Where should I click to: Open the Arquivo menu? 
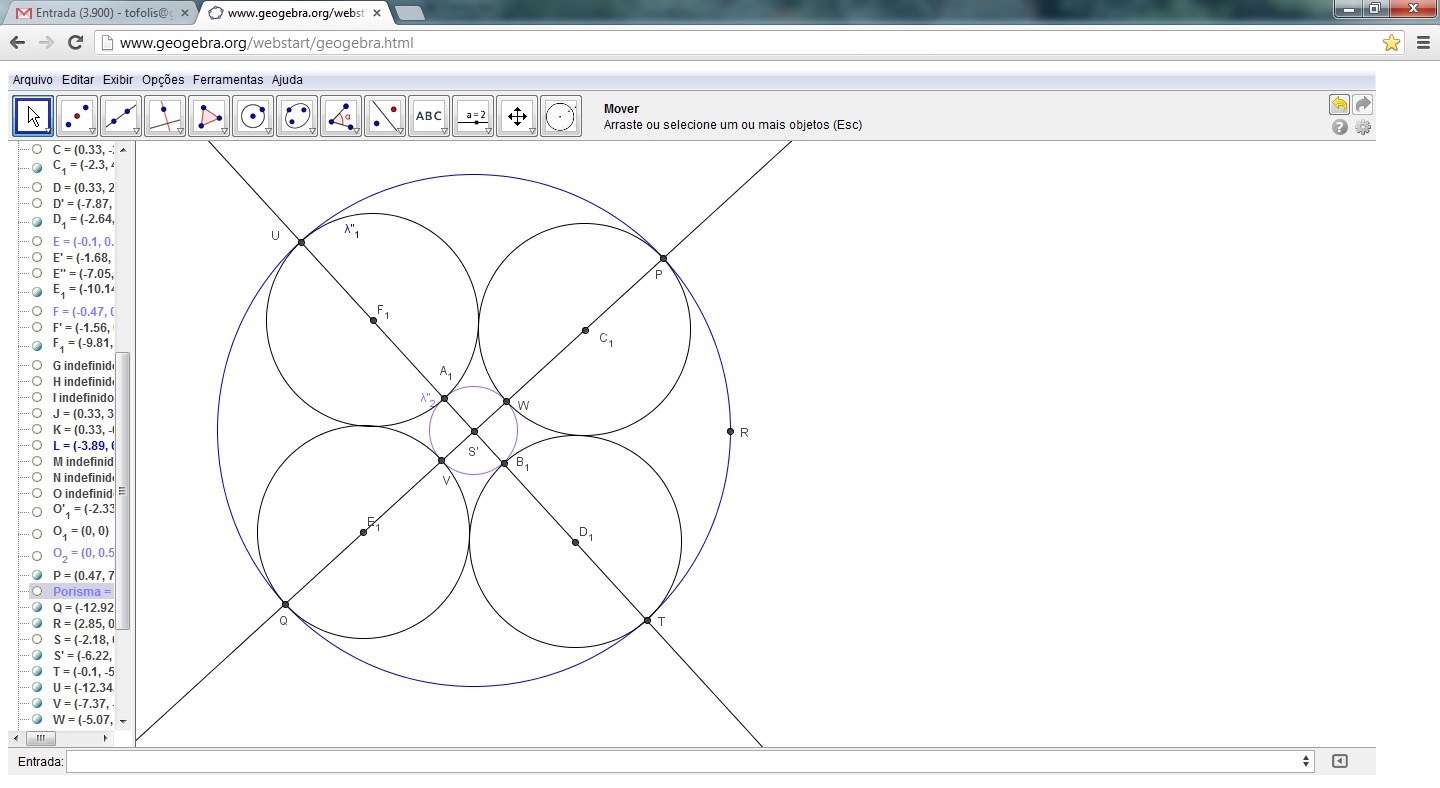[x=32, y=80]
